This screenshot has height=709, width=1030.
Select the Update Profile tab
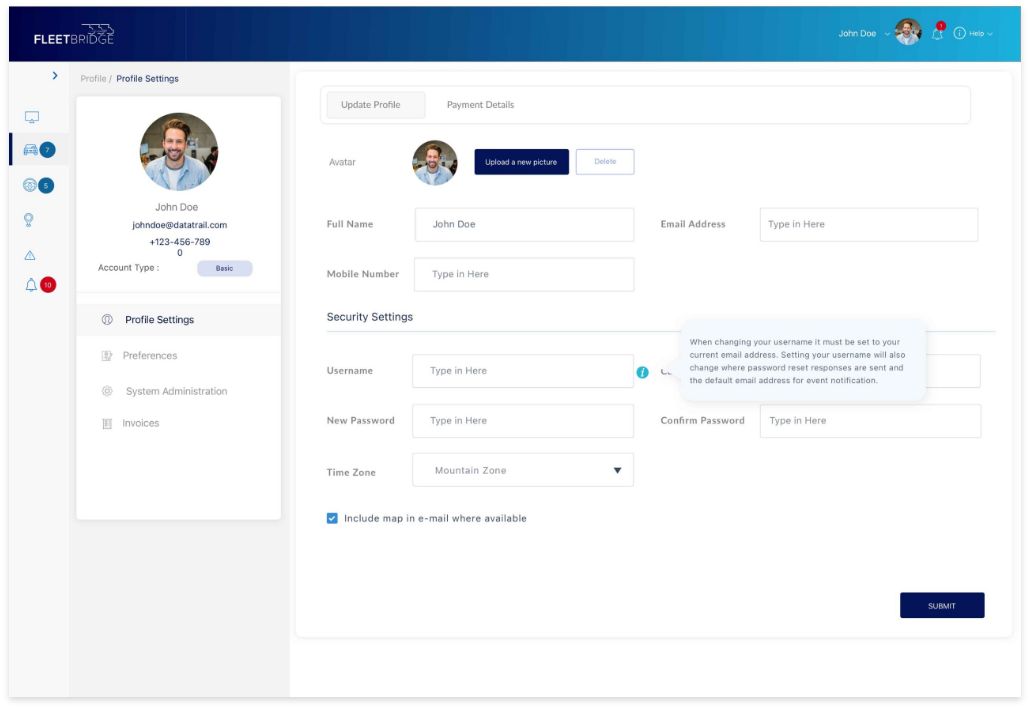click(x=371, y=105)
